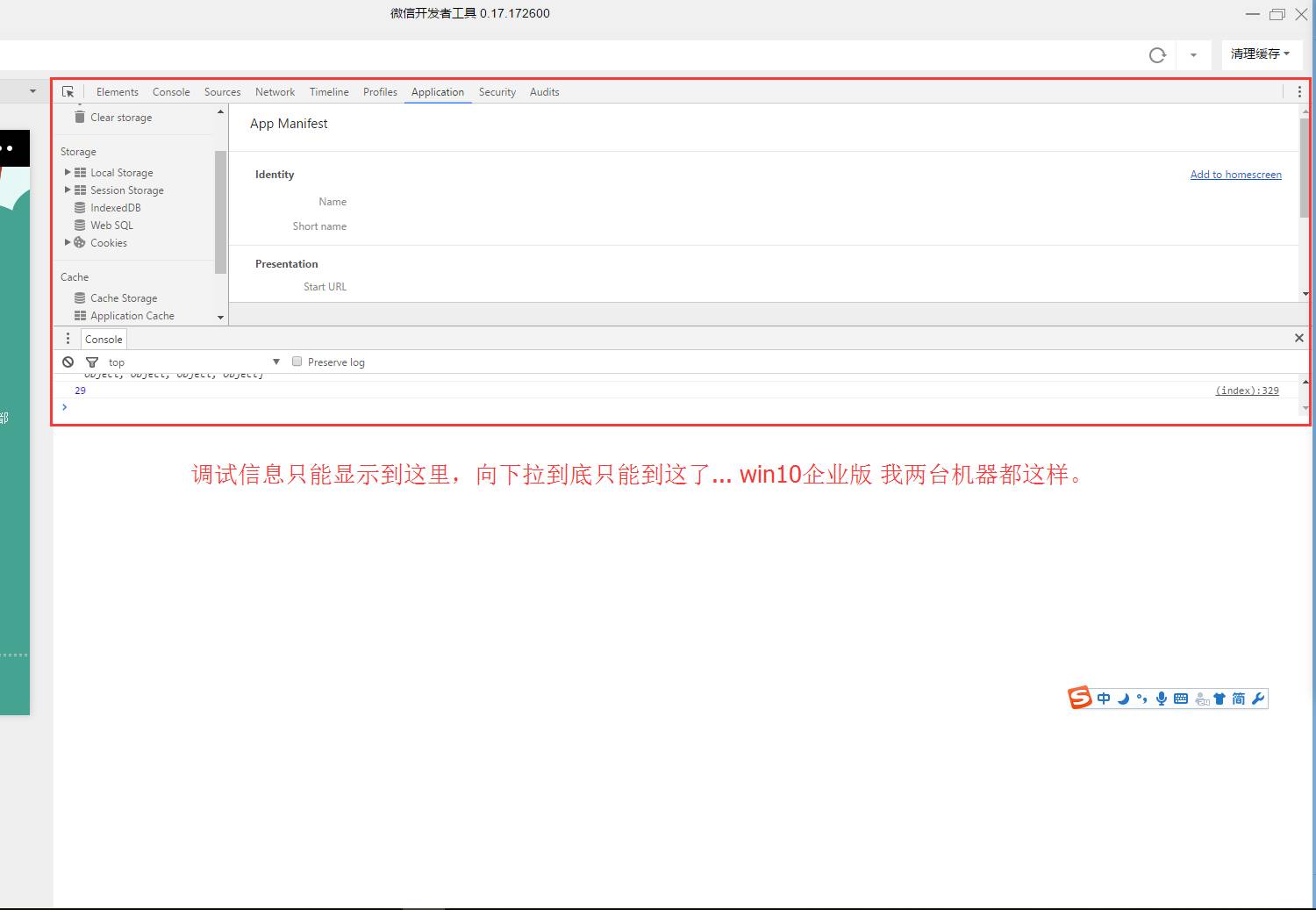The width and height of the screenshot is (1316, 910).
Task: Open the Sogou skin shirt icon
Action: point(1219,699)
